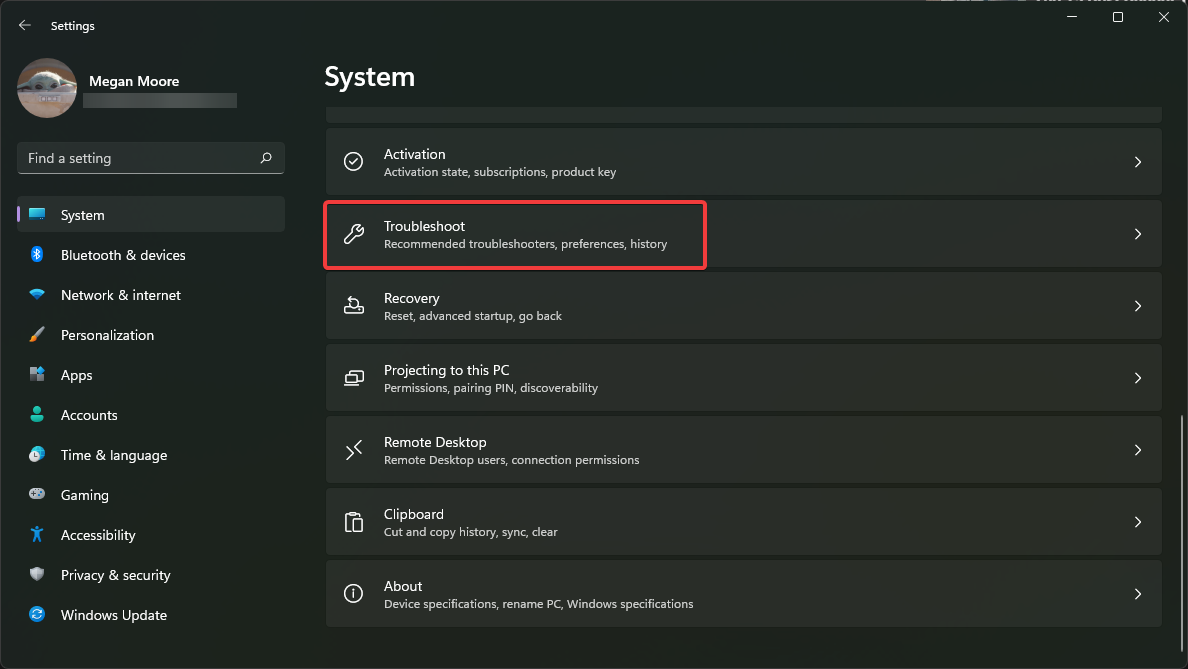Expand the Projecting to this PC entry
Image resolution: width=1188 pixels, height=669 pixels.
click(1137, 377)
